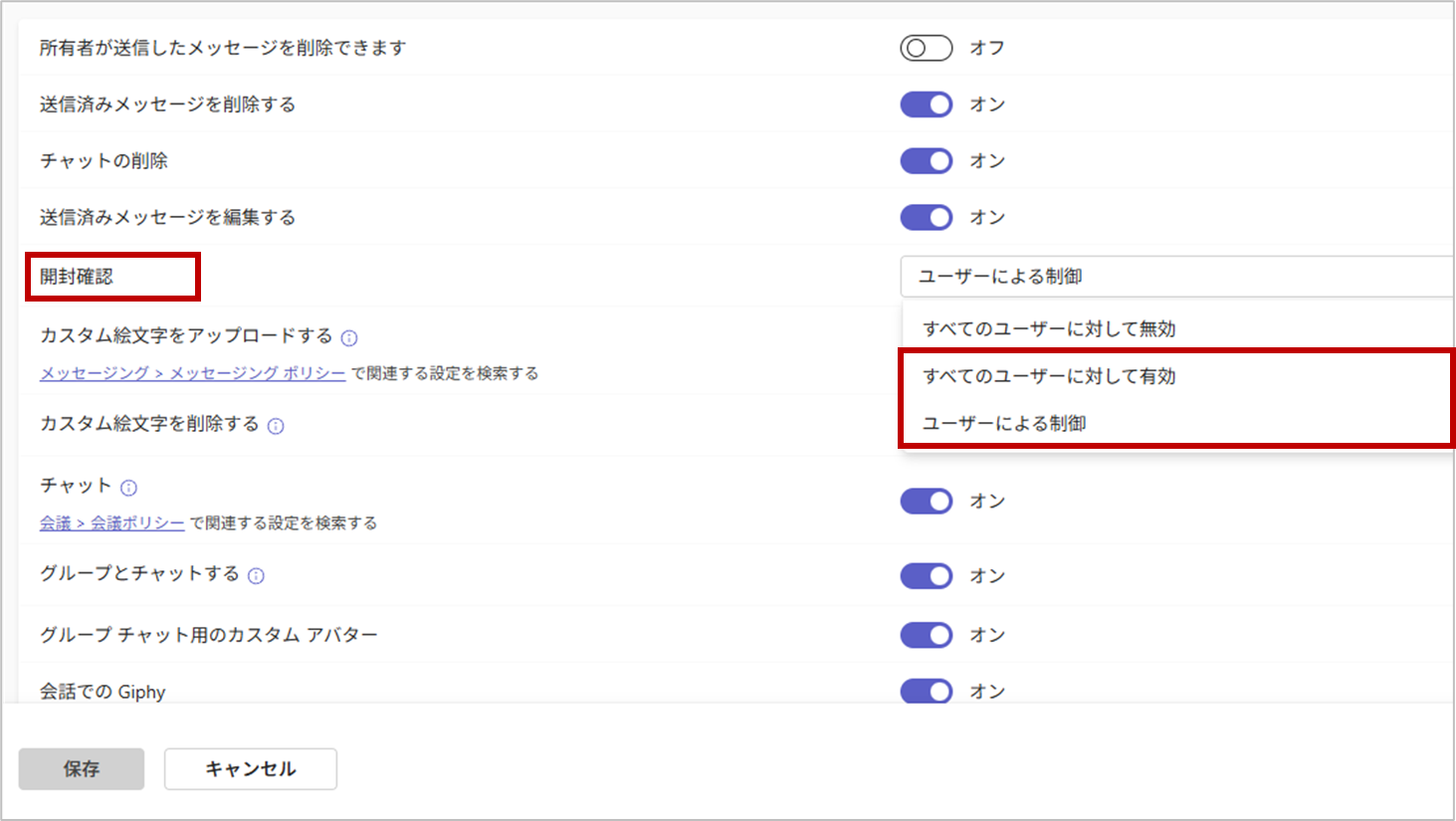Disable the チャットの削除 setting
1456x821 pixels.
point(926,160)
